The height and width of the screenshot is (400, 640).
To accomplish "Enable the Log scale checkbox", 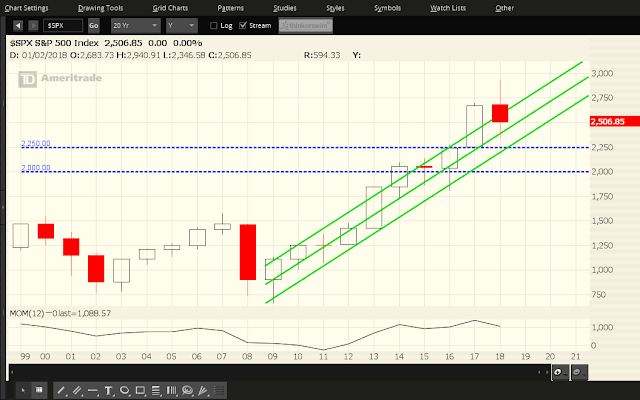I will click(213, 26).
